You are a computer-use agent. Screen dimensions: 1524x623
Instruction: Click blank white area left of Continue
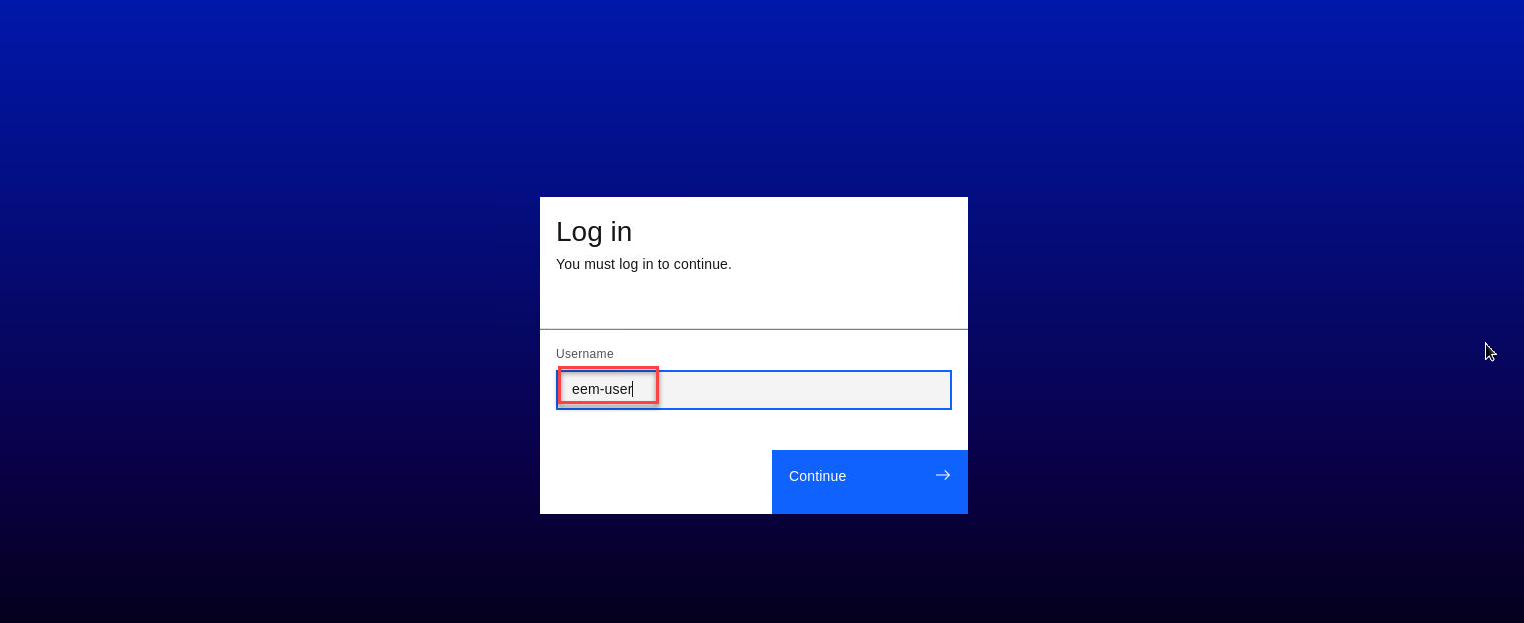[x=656, y=482]
